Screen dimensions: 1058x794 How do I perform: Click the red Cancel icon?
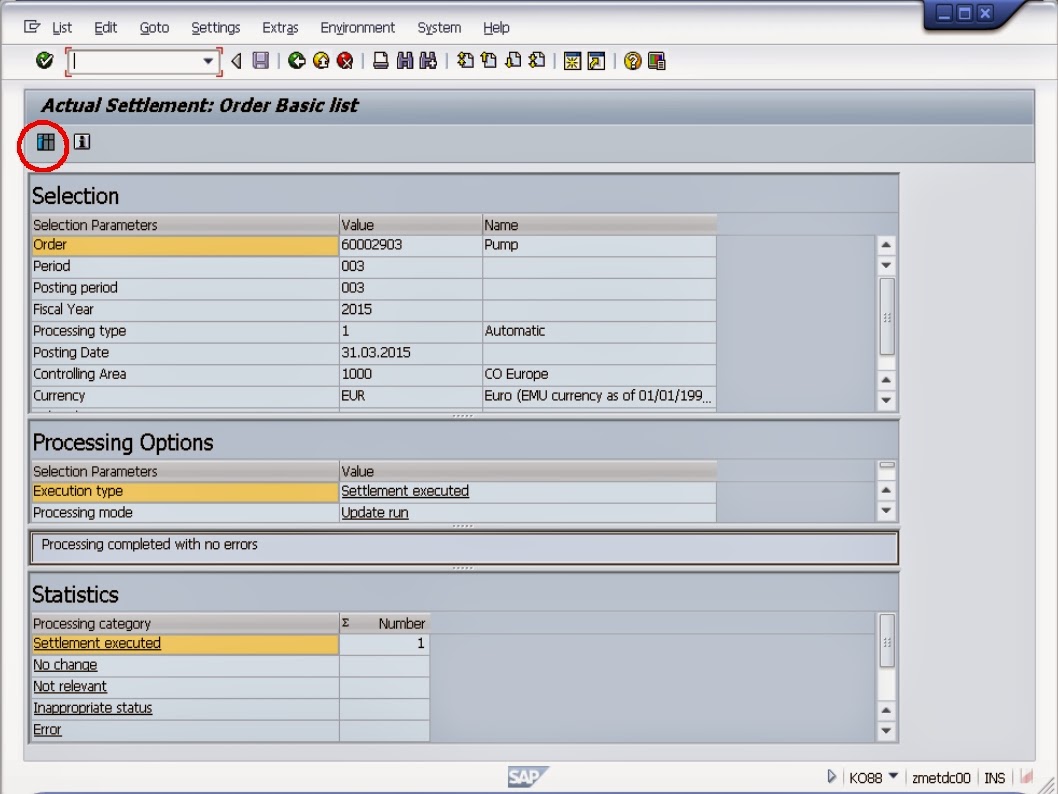pos(345,61)
